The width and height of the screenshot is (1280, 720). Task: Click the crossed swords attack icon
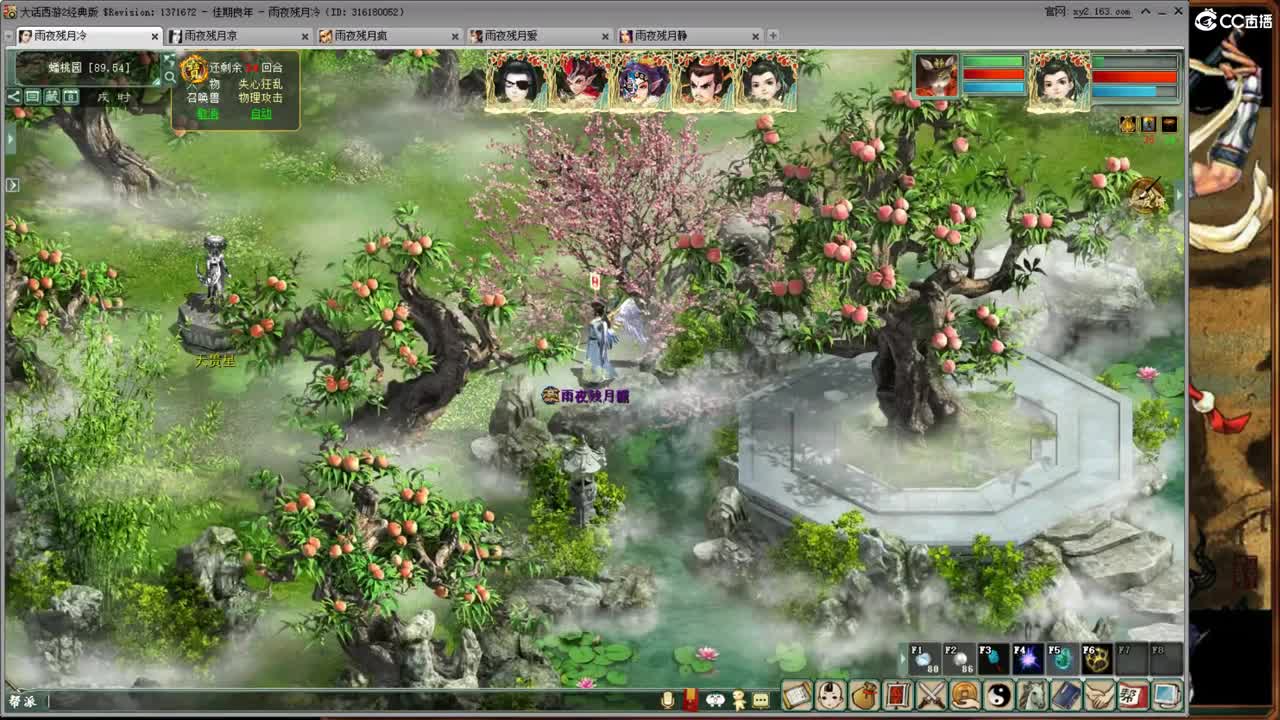point(932,694)
